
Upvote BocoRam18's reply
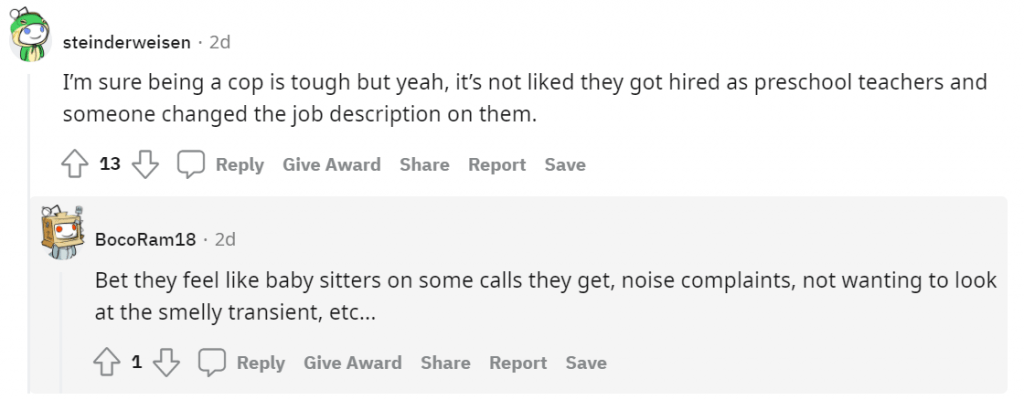pyautogui.click(x=107, y=363)
